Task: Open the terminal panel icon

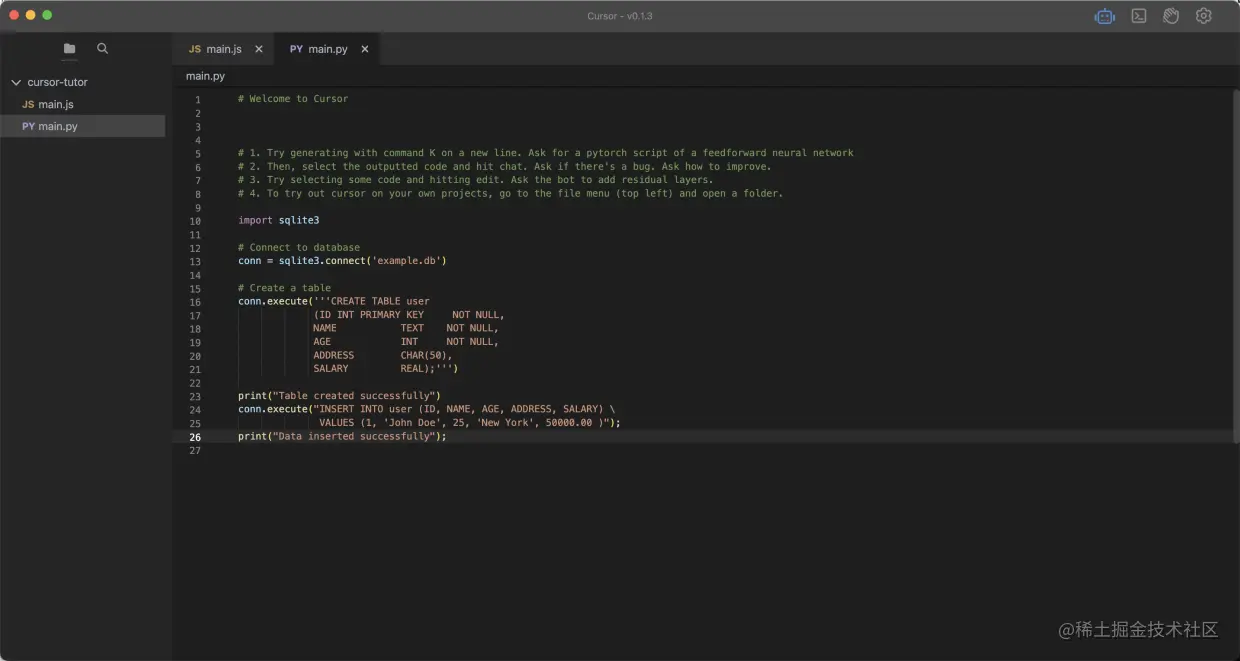Action: tap(1139, 16)
